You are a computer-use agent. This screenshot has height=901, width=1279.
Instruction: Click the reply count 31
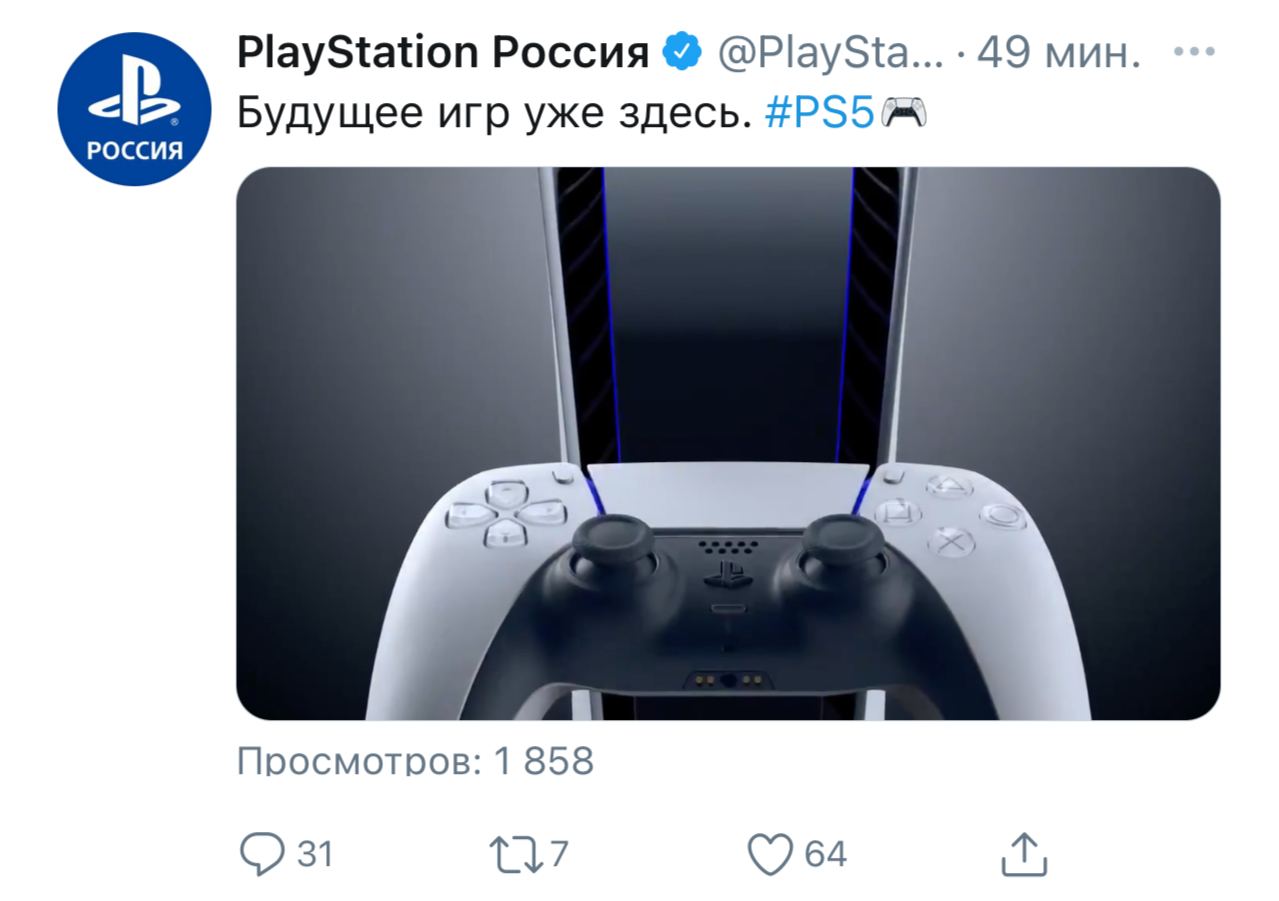coord(315,854)
